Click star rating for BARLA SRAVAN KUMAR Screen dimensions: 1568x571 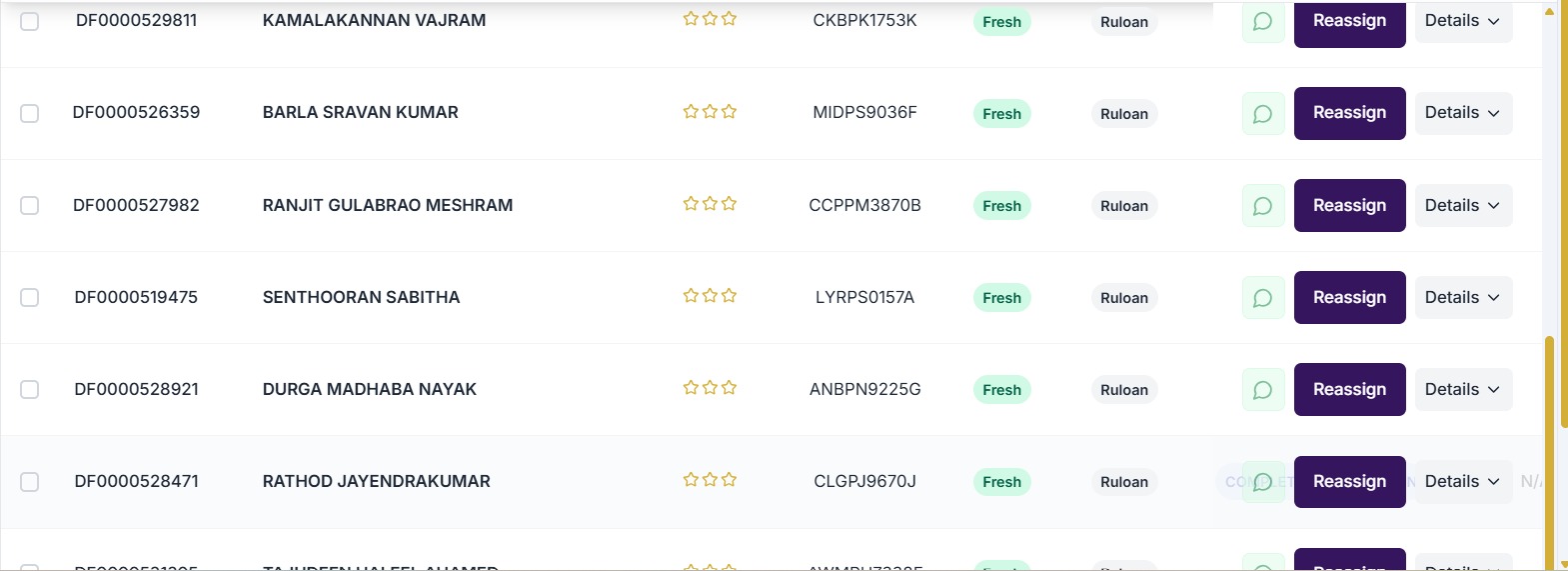point(710,112)
